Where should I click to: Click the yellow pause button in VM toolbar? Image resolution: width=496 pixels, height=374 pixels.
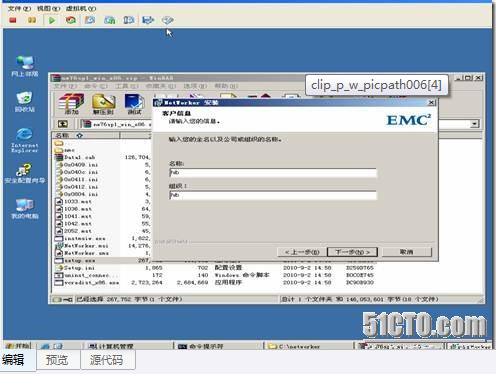coord(32,21)
